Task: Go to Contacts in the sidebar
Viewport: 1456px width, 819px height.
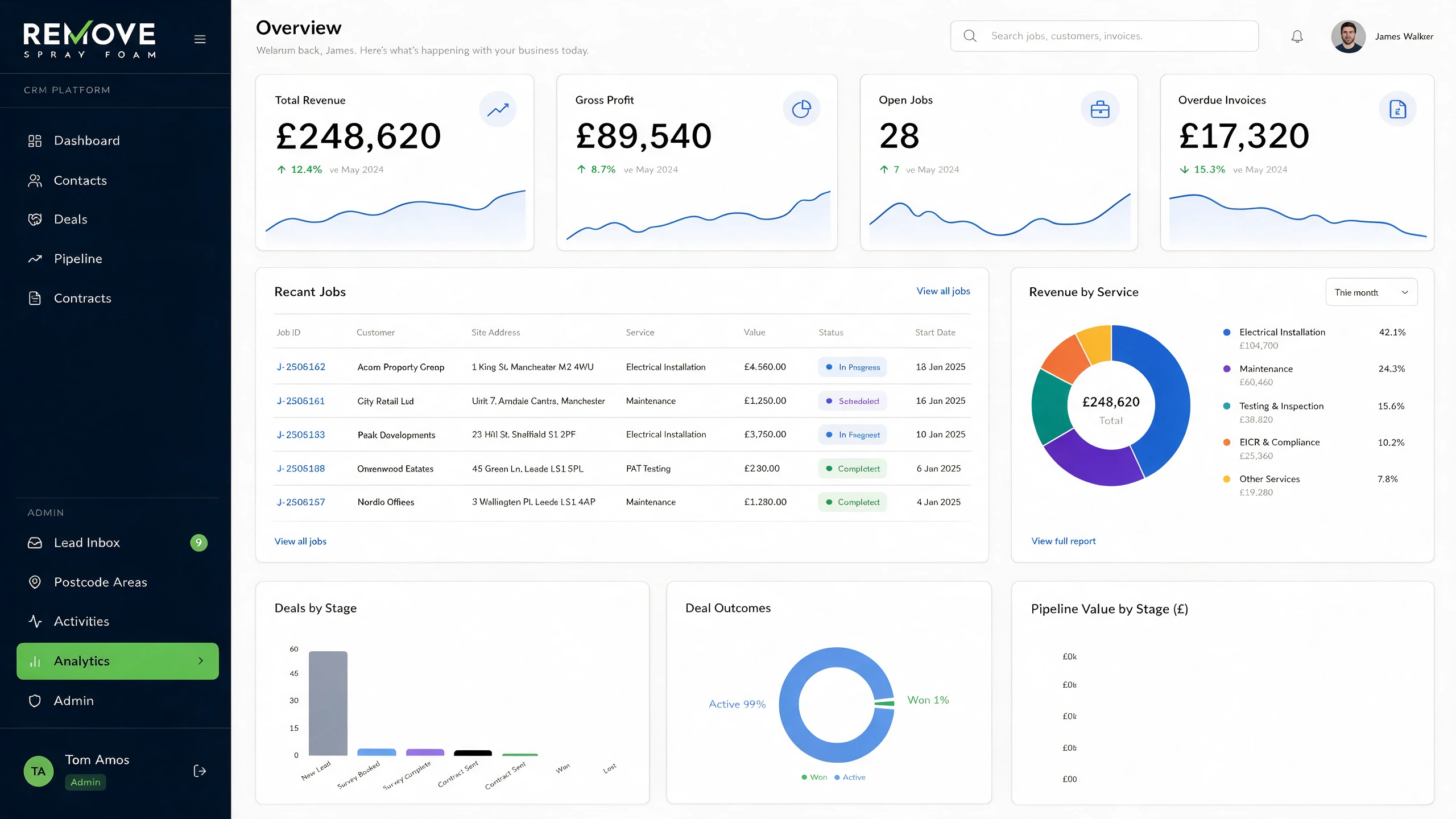Action: 118,180
